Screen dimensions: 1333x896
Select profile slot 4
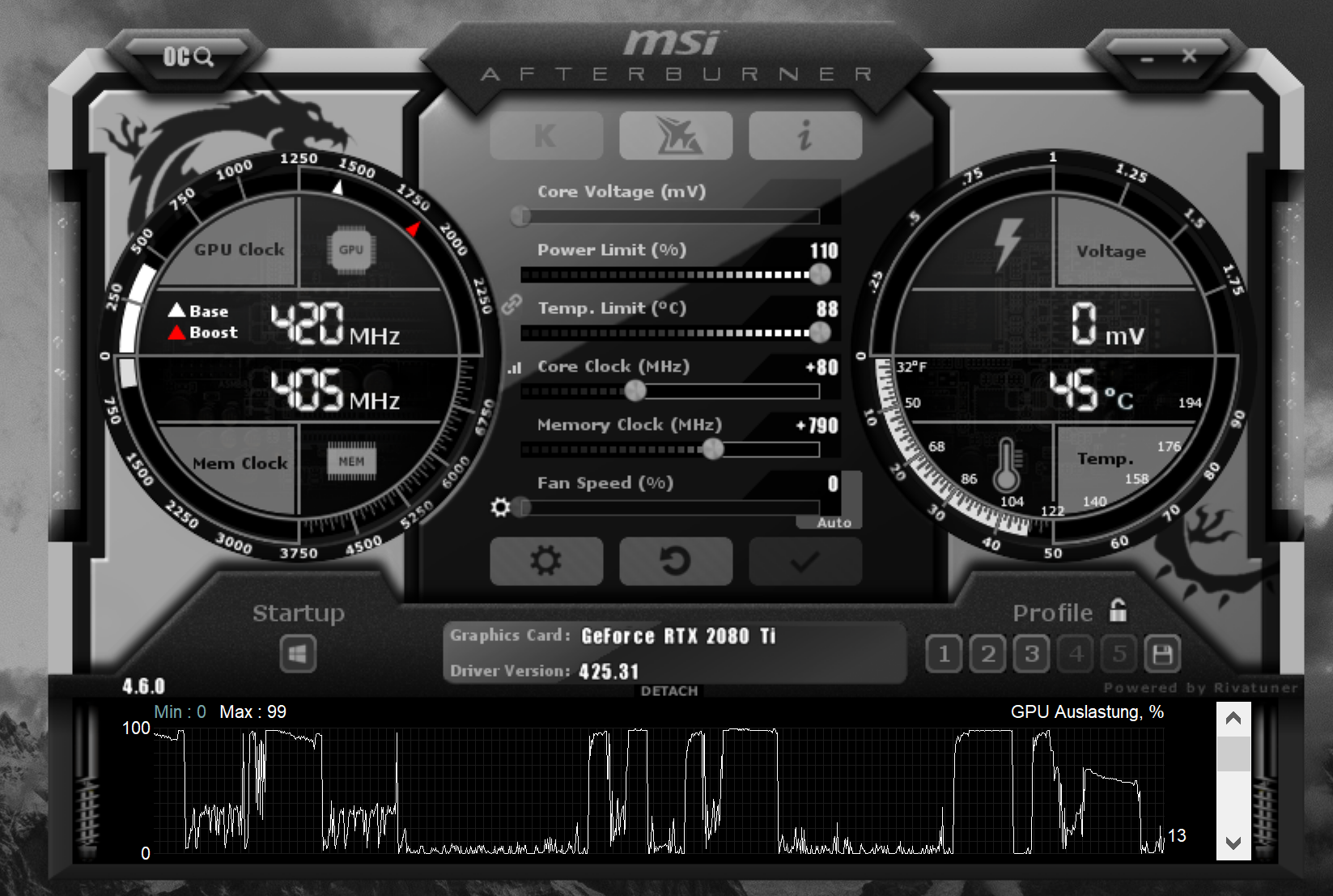(1076, 654)
